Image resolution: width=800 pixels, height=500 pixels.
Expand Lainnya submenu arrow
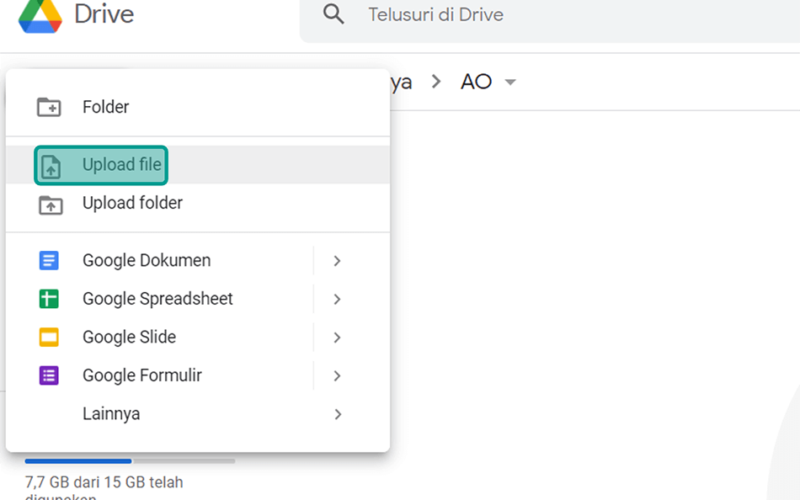(337, 414)
